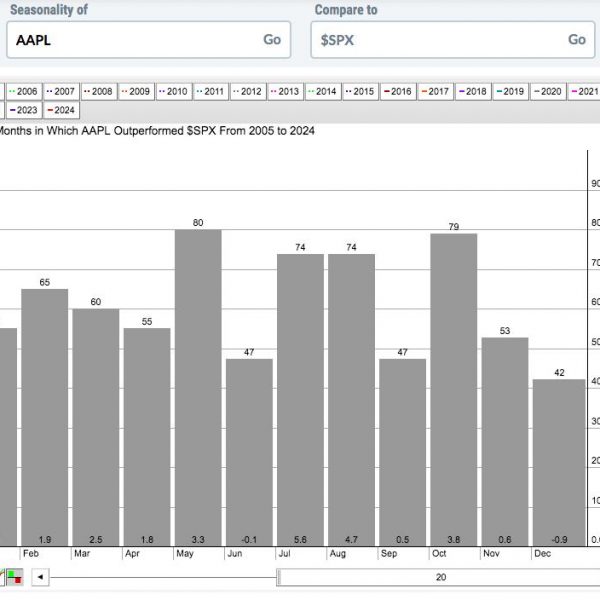The height and width of the screenshot is (600, 600).
Task: Click the June bar showing 47
Action: 249,452
